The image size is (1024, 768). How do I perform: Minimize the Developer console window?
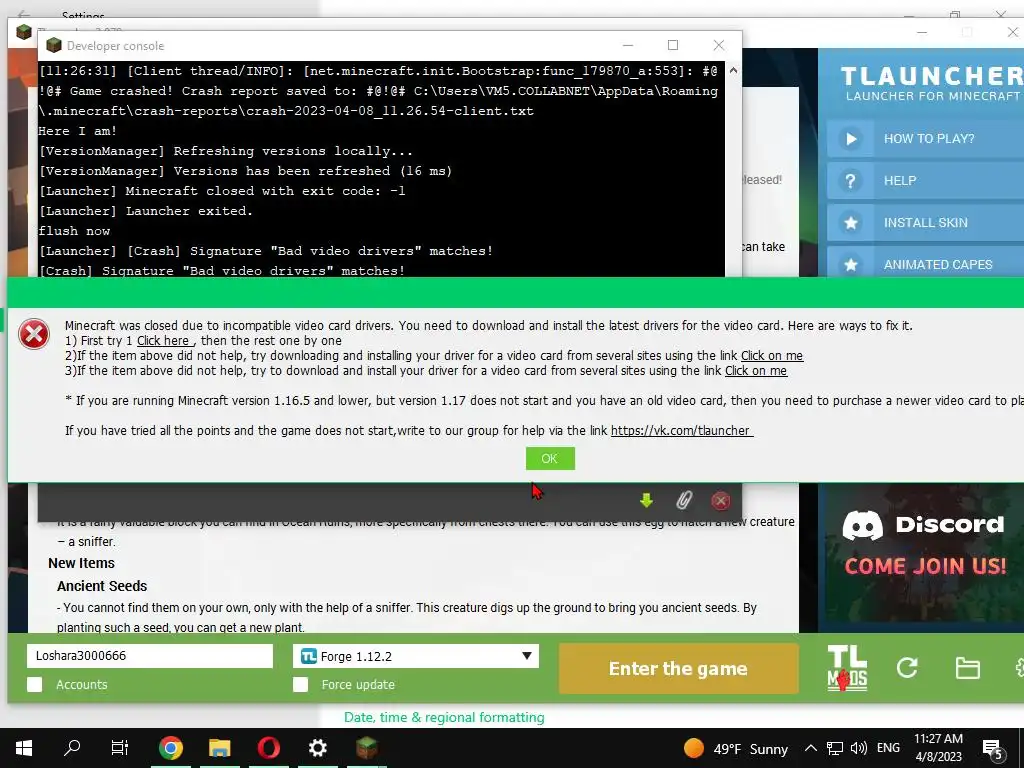pos(628,45)
